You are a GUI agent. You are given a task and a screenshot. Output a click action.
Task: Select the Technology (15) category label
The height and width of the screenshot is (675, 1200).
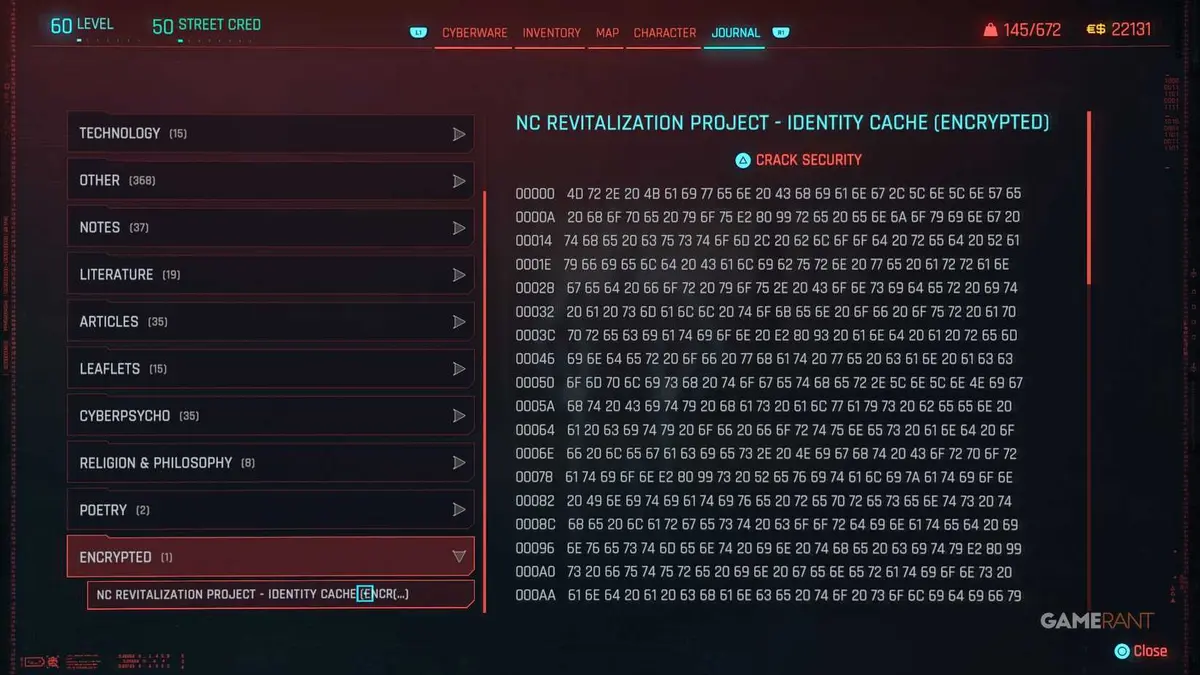point(133,134)
